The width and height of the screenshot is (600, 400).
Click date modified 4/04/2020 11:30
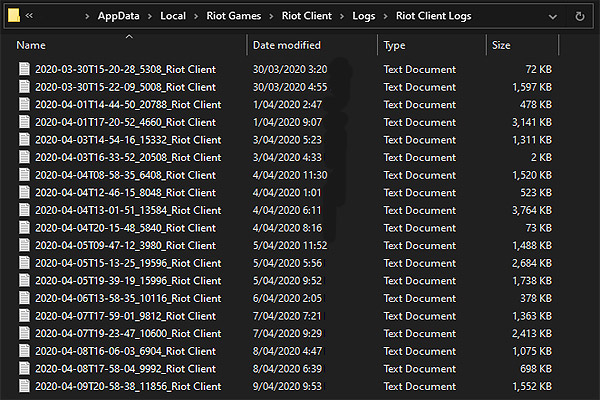click(290, 175)
